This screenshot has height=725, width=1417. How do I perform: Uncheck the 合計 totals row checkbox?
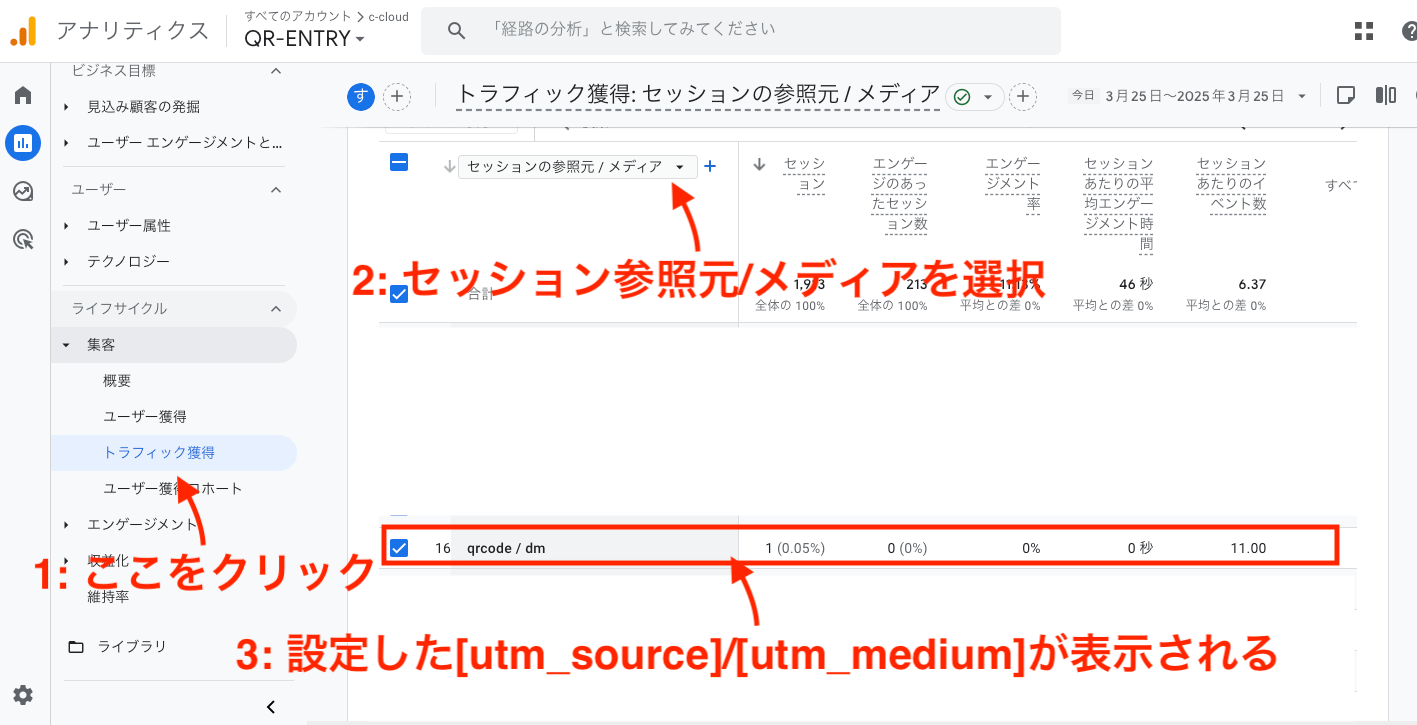pyautogui.click(x=399, y=294)
